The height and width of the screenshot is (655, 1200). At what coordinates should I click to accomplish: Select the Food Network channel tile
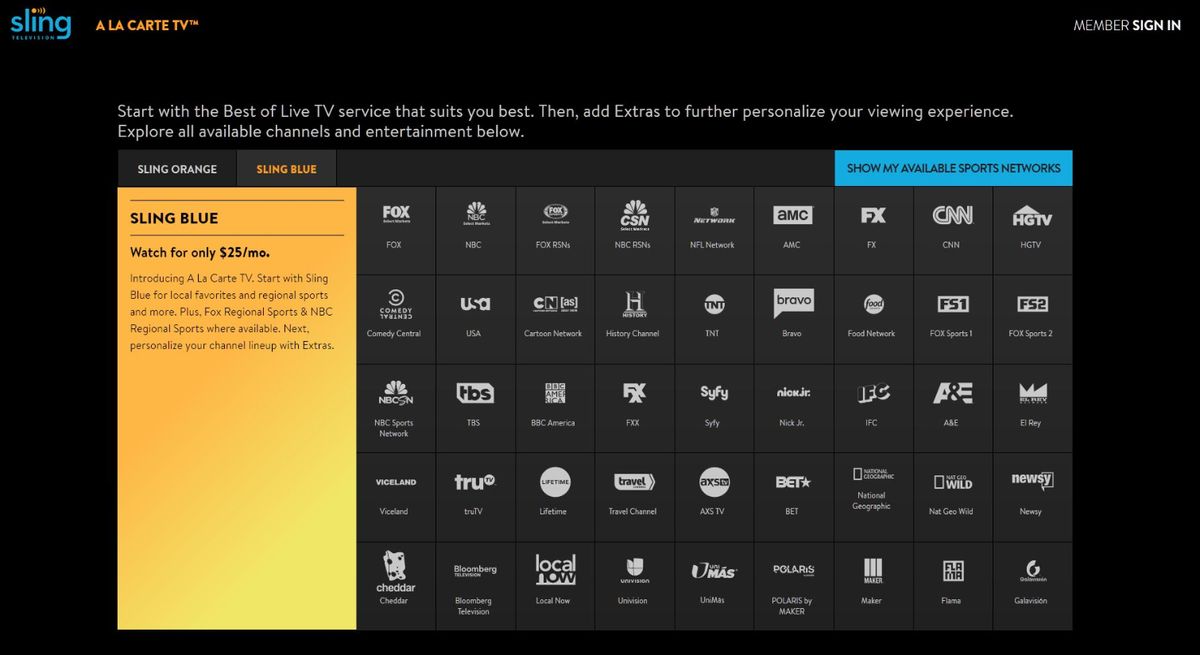point(873,319)
